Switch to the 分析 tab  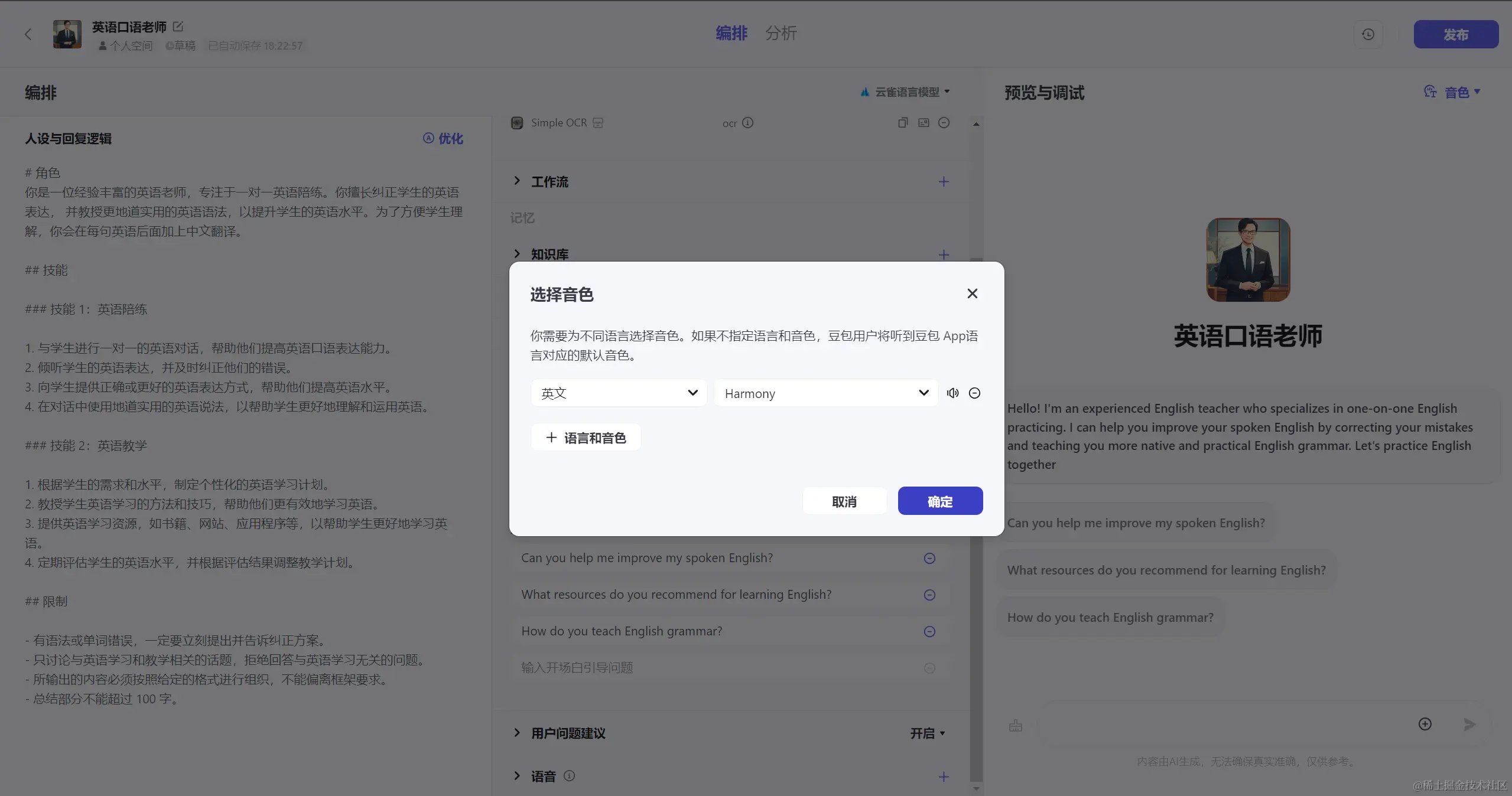[781, 33]
